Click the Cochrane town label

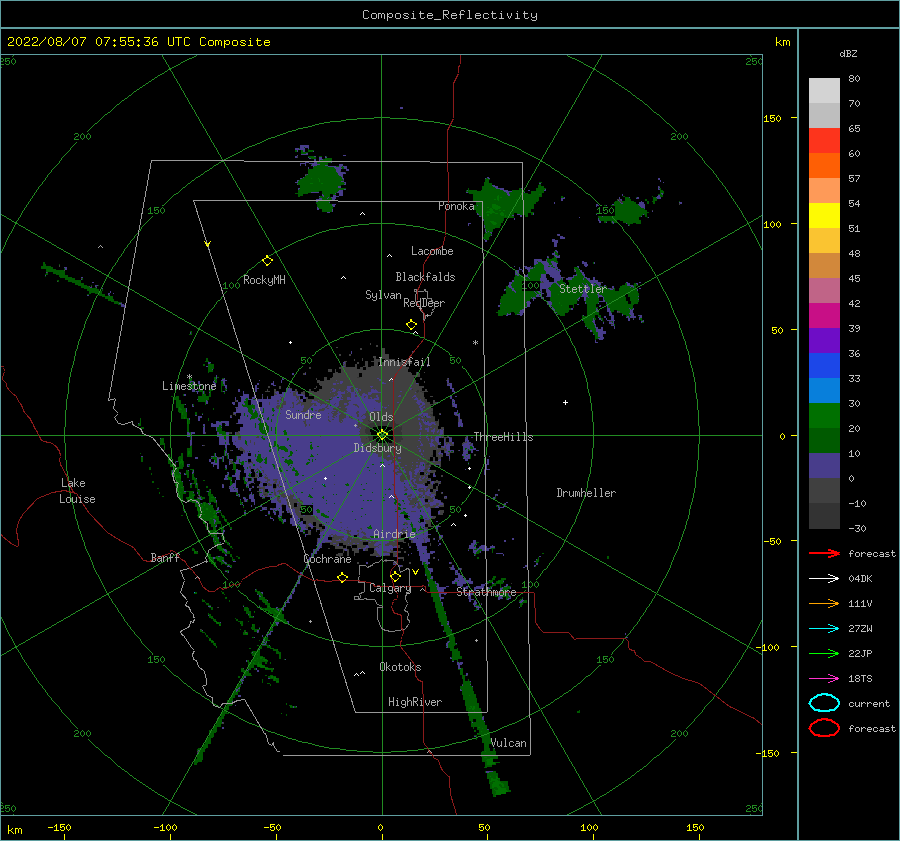point(327,559)
